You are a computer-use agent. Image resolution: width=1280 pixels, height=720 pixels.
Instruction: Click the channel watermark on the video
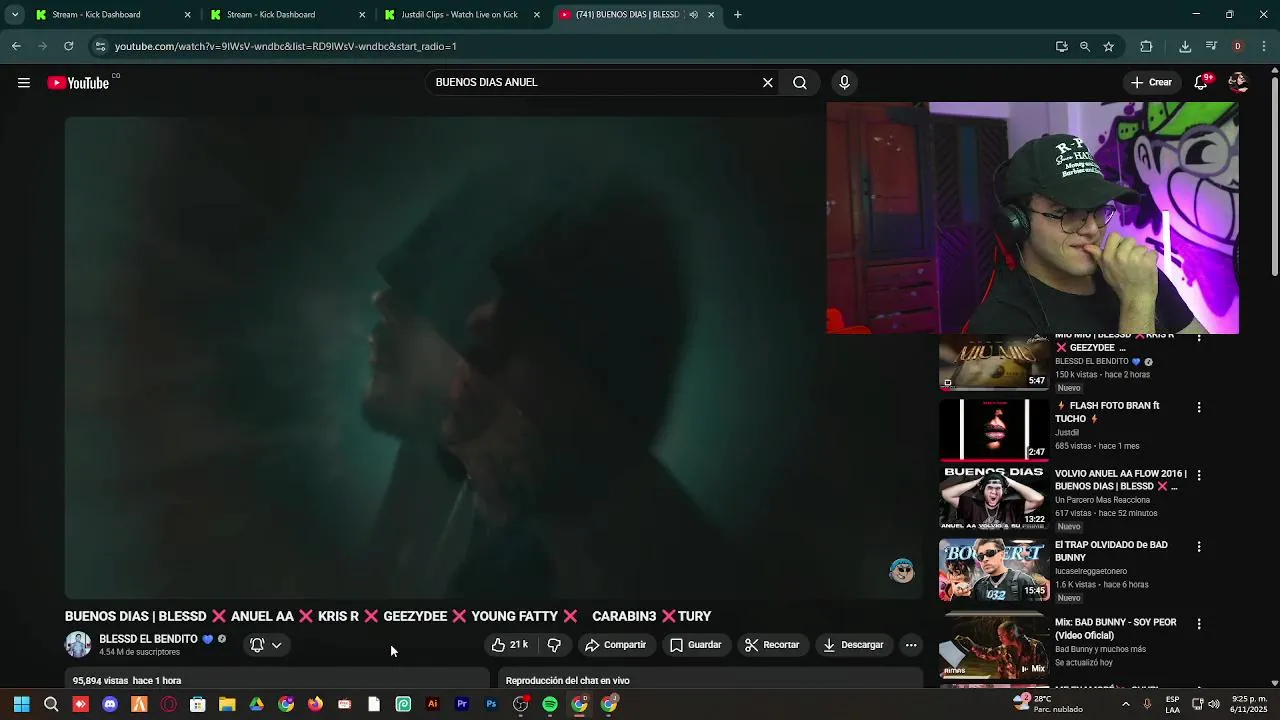click(902, 570)
